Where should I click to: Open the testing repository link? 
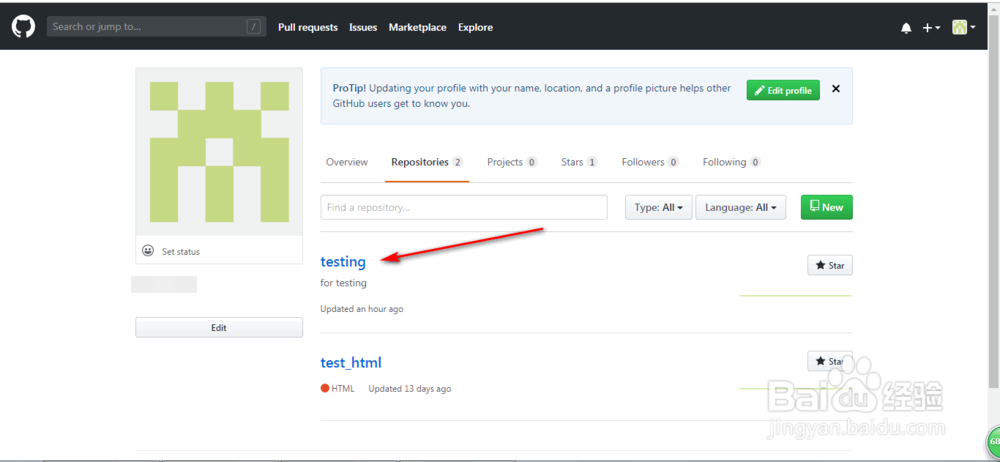[343, 262]
